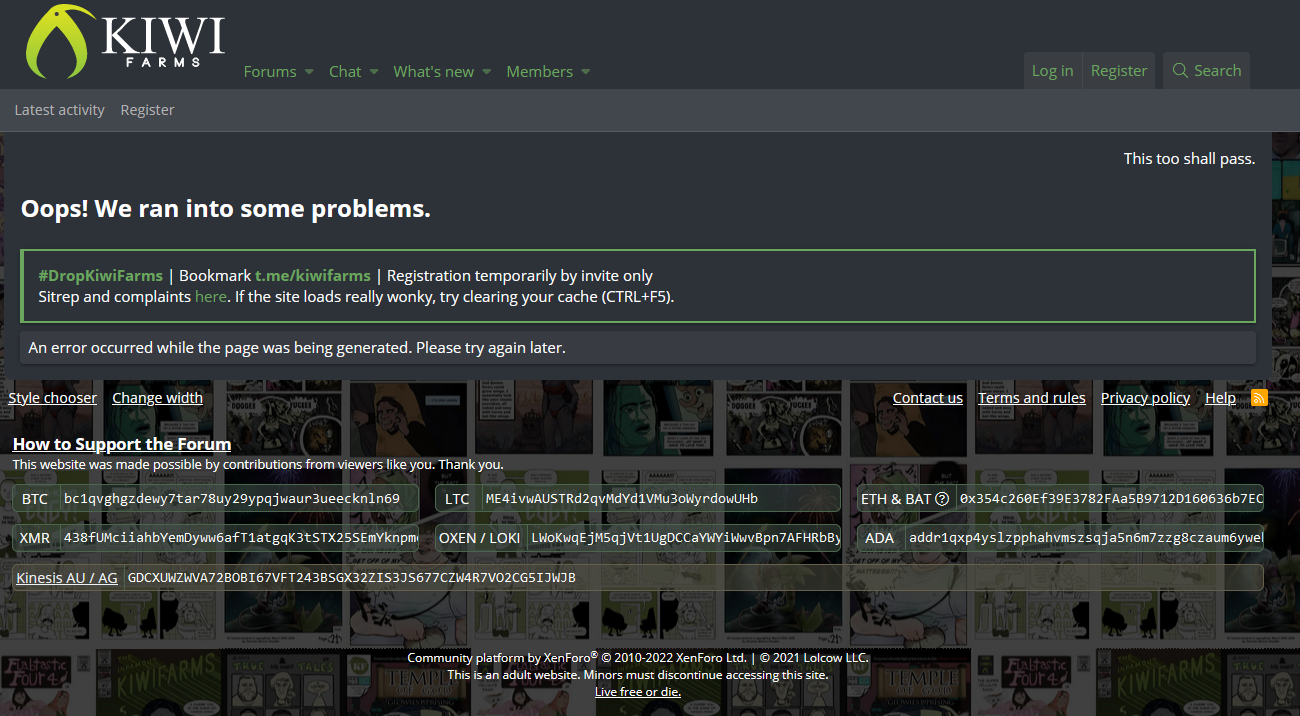Click the "This too shall pass." text
This screenshot has height=716, width=1300.
point(1189,158)
